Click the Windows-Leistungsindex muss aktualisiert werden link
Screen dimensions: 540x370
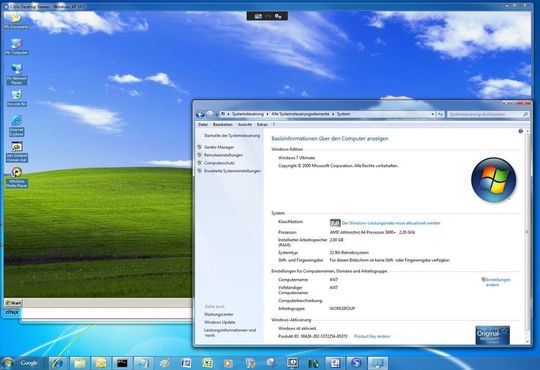pyautogui.click(x=391, y=223)
